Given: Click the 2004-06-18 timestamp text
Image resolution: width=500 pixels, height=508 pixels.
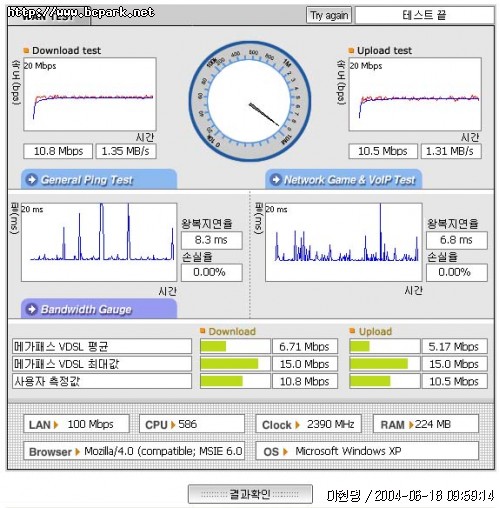Looking at the screenshot, I should point(434,496).
